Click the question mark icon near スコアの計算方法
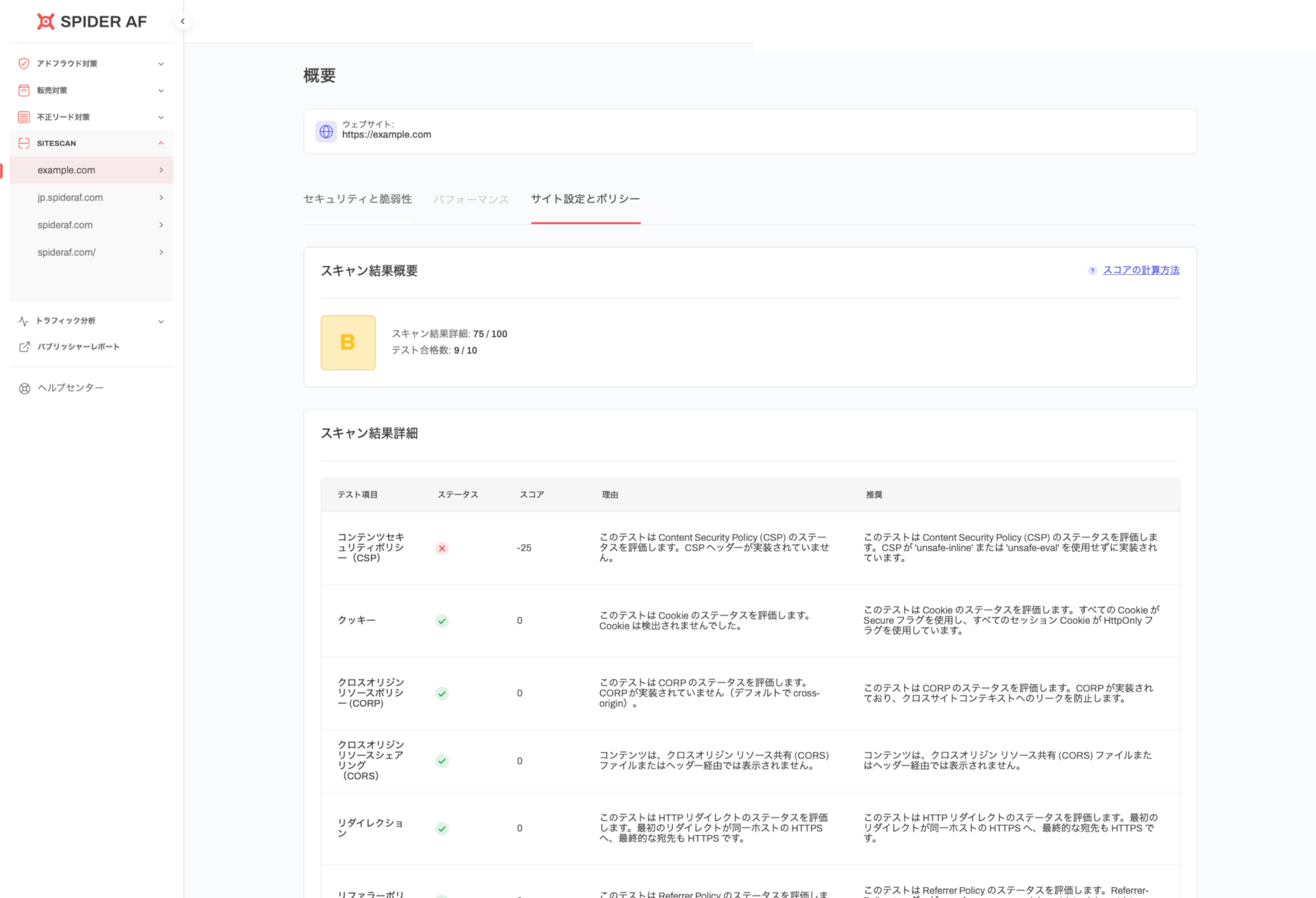 1092,271
